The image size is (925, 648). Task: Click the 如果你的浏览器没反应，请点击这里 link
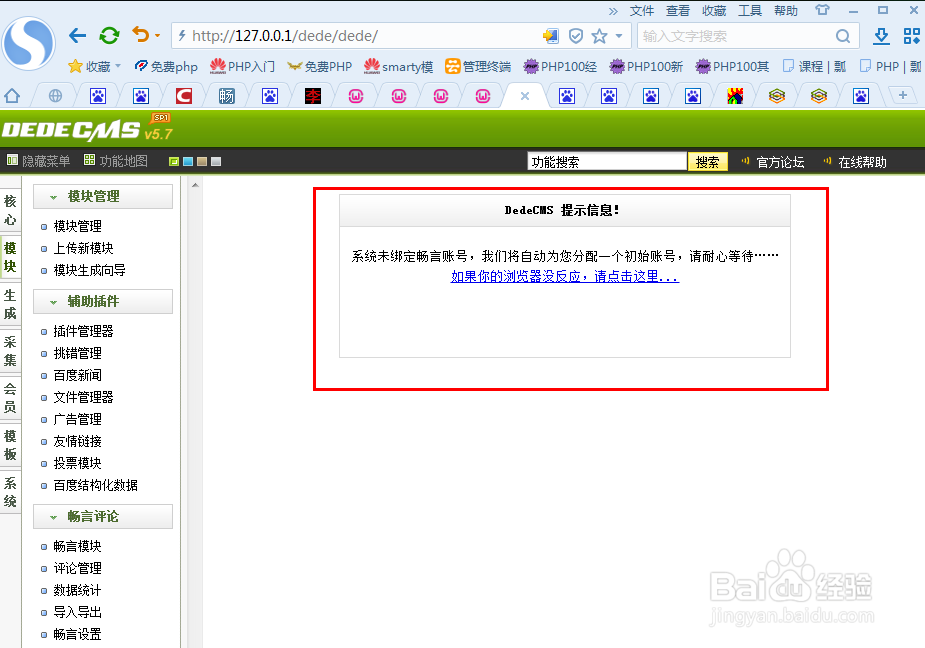[x=565, y=276]
